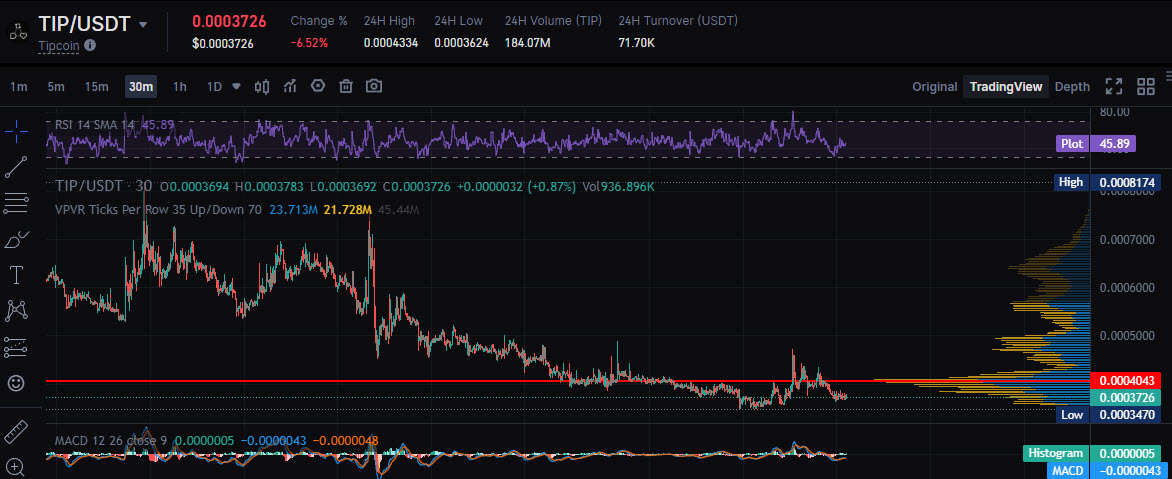Click the 0.0007000 price axis label
1172x479 pixels.
pyautogui.click(x=1126, y=239)
